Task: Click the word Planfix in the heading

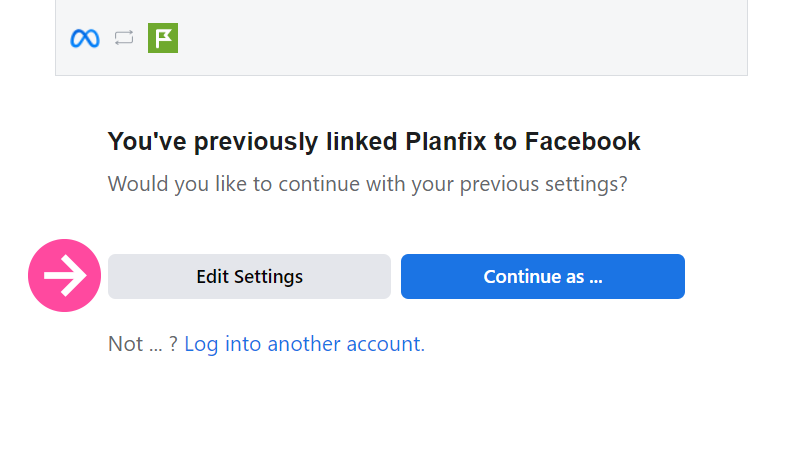Action: point(449,142)
